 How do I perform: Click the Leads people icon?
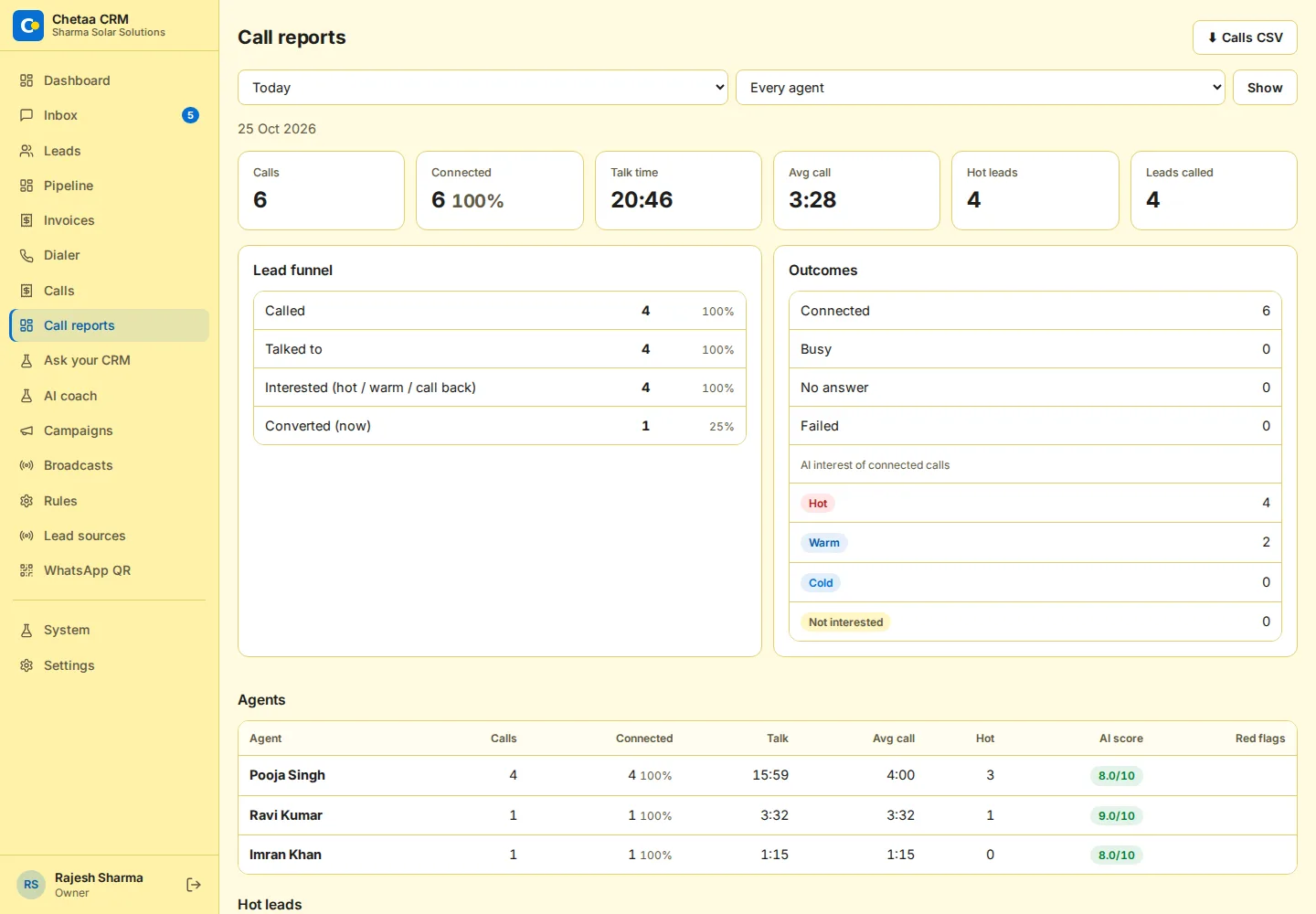coord(27,151)
